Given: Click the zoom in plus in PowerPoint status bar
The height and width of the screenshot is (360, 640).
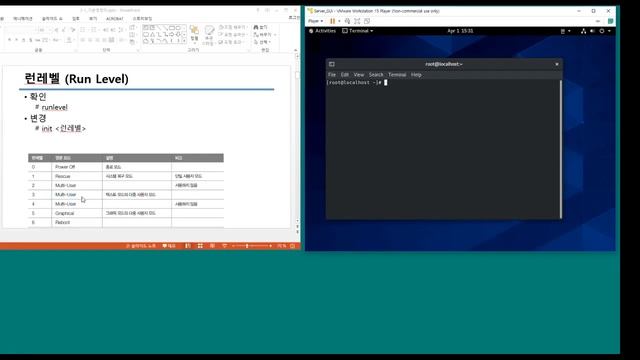Looking at the screenshot, I should [x=270, y=246].
